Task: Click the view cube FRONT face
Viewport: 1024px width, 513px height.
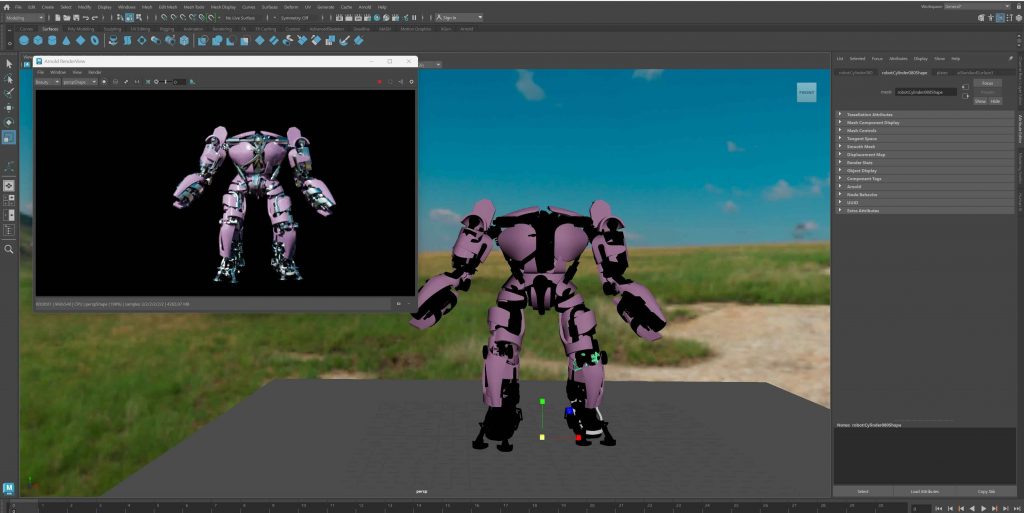Action: click(x=805, y=93)
